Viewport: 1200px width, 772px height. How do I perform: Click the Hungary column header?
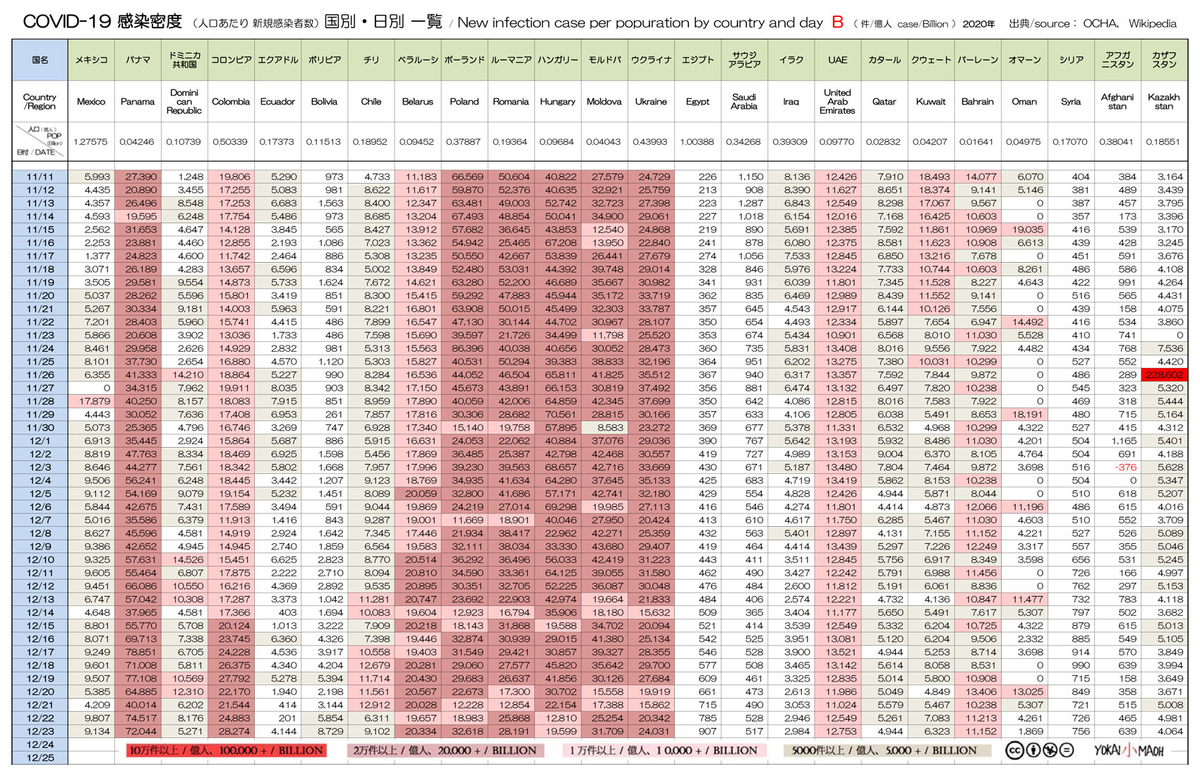(x=558, y=101)
